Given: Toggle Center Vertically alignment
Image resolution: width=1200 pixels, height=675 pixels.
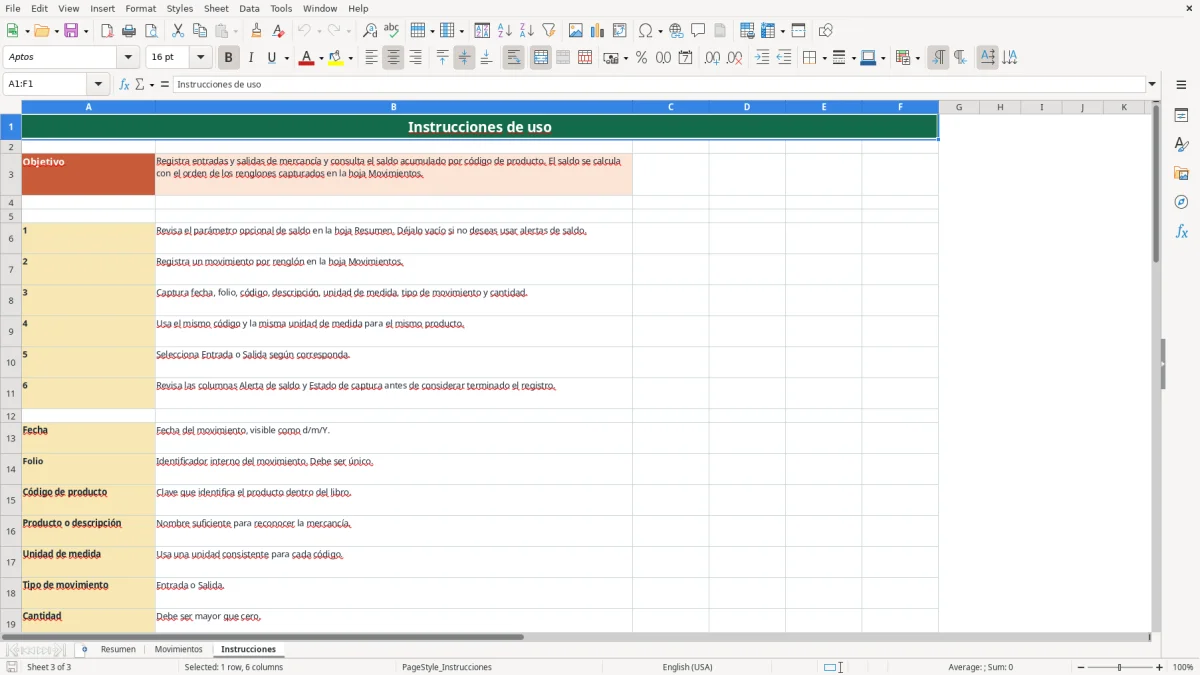Looking at the screenshot, I should (464, 58).
